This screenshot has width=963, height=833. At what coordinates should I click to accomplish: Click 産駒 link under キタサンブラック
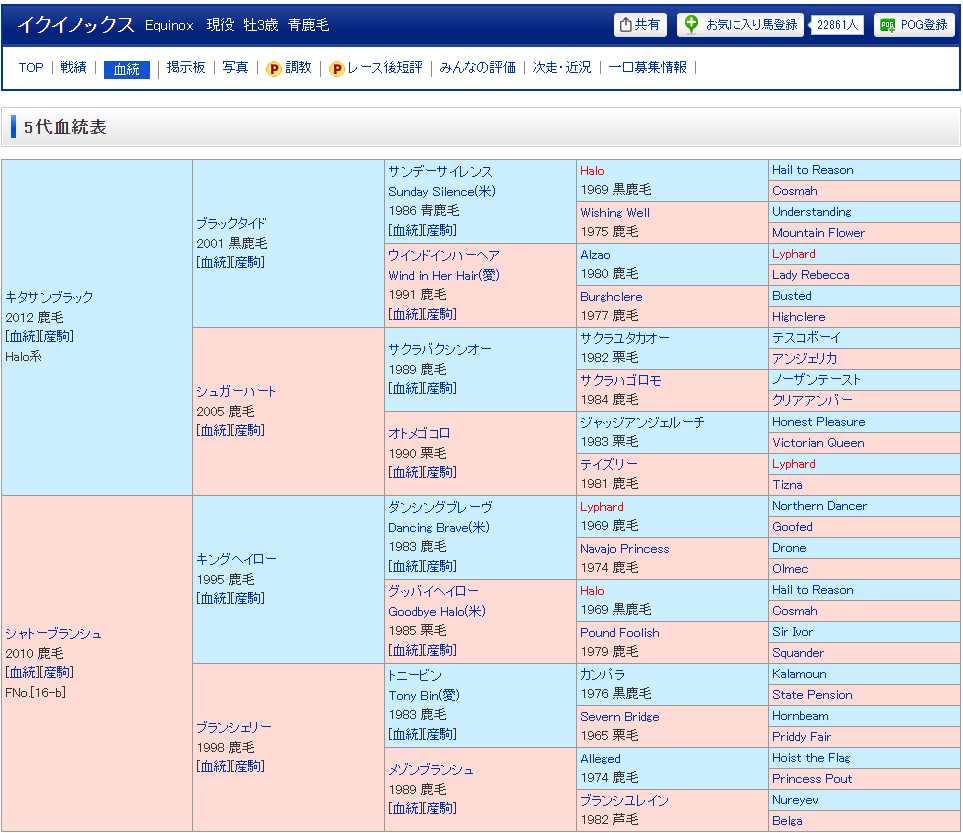(x=57, y=336)
